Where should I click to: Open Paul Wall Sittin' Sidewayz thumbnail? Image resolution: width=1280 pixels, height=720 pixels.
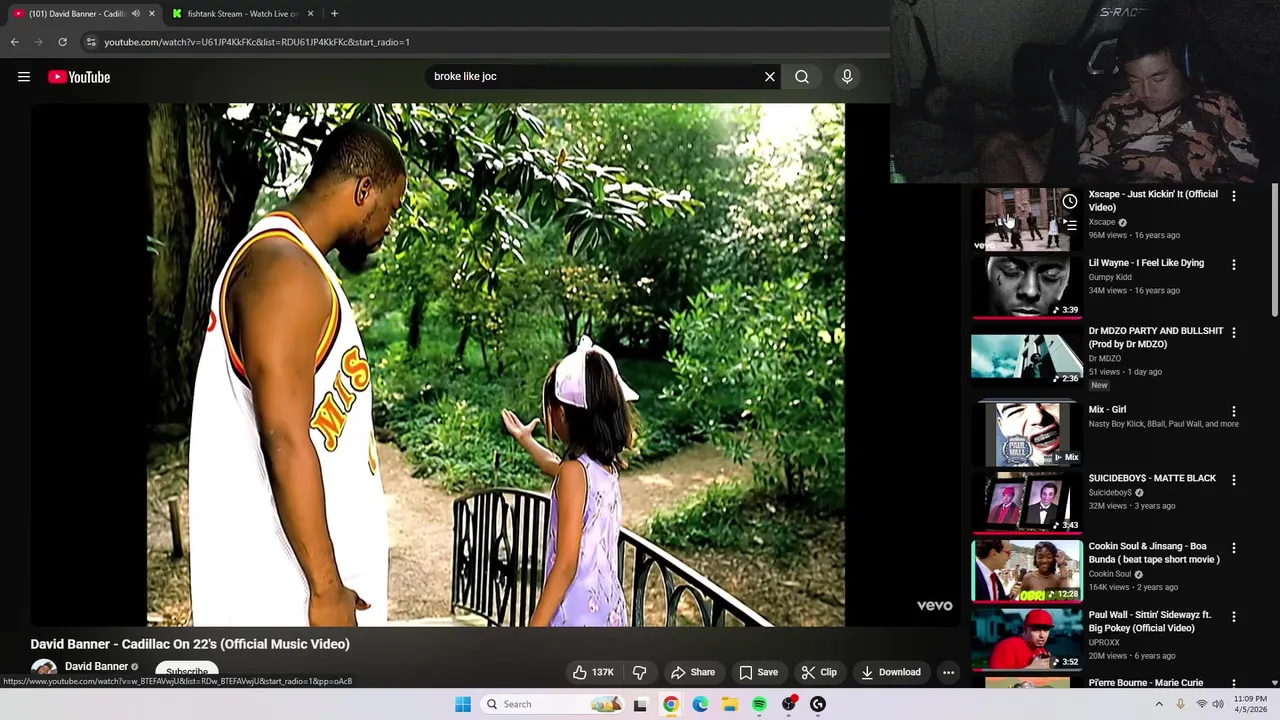[x=1027, y=640]
